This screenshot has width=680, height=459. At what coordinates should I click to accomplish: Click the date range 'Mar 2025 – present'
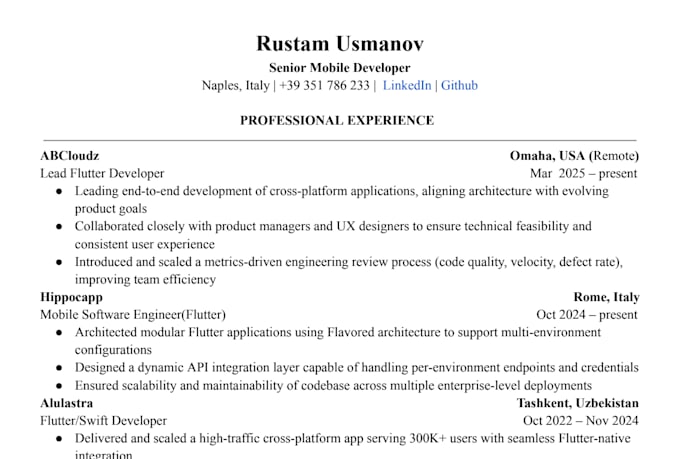pyautogui.click(x=584, y=174)
